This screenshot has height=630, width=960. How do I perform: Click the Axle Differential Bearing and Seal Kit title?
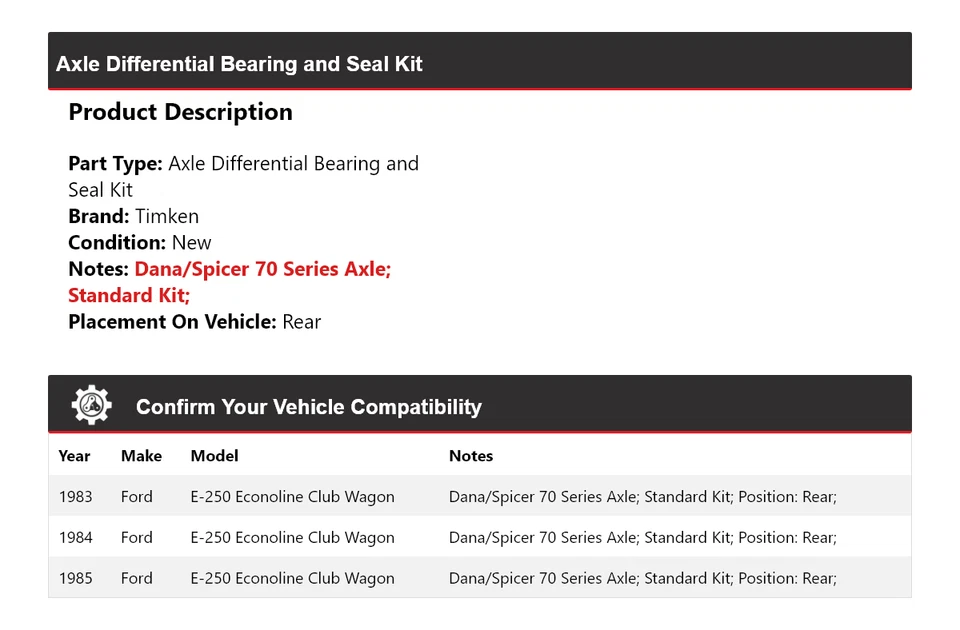tap(239, 64)
